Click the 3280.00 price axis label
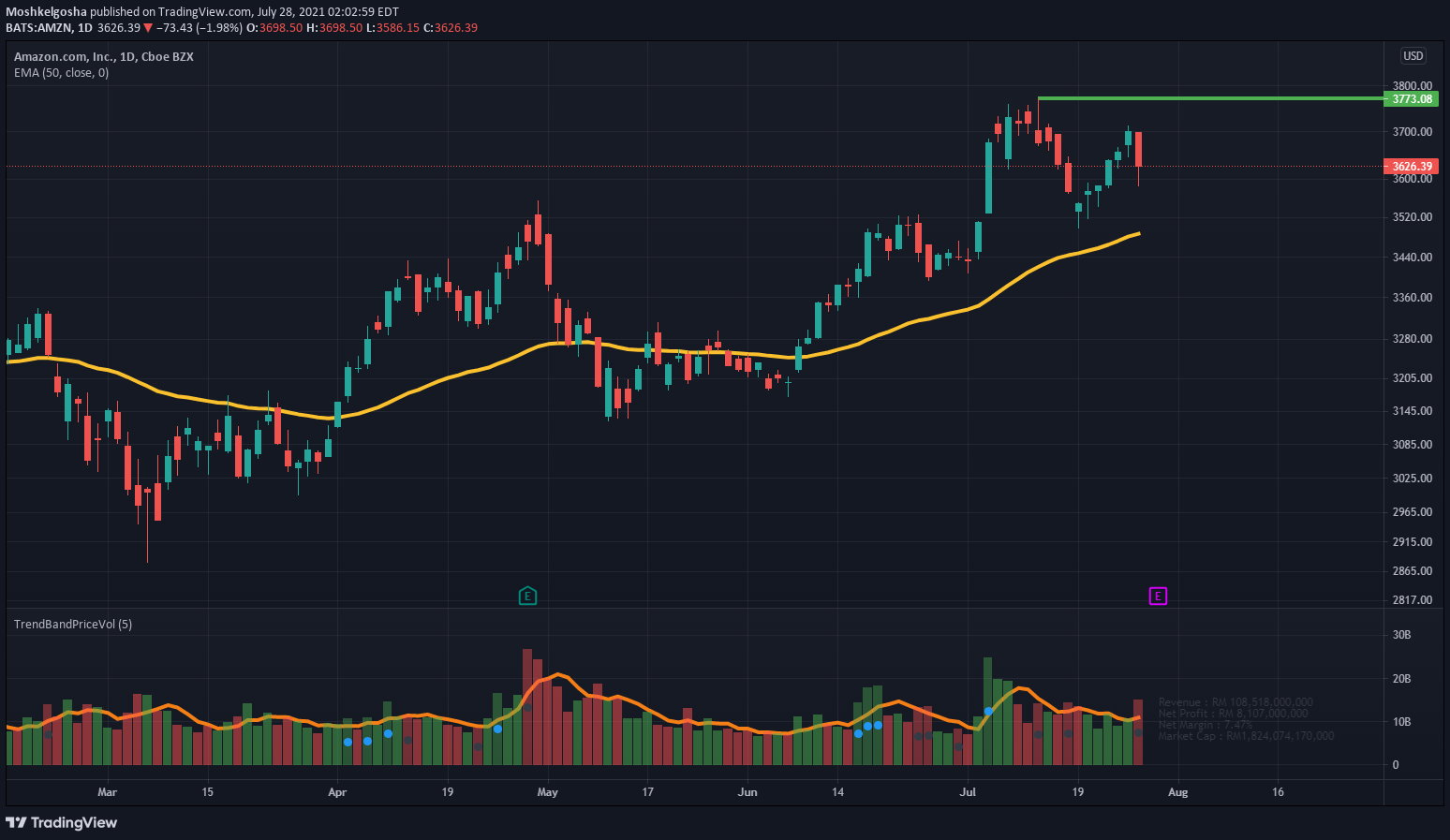Viewport: 1450px width, 840px height. [x=1412, y=339]
